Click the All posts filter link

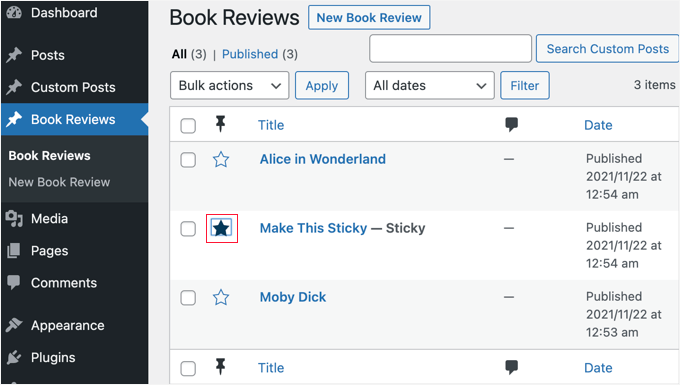coord(179,54)
